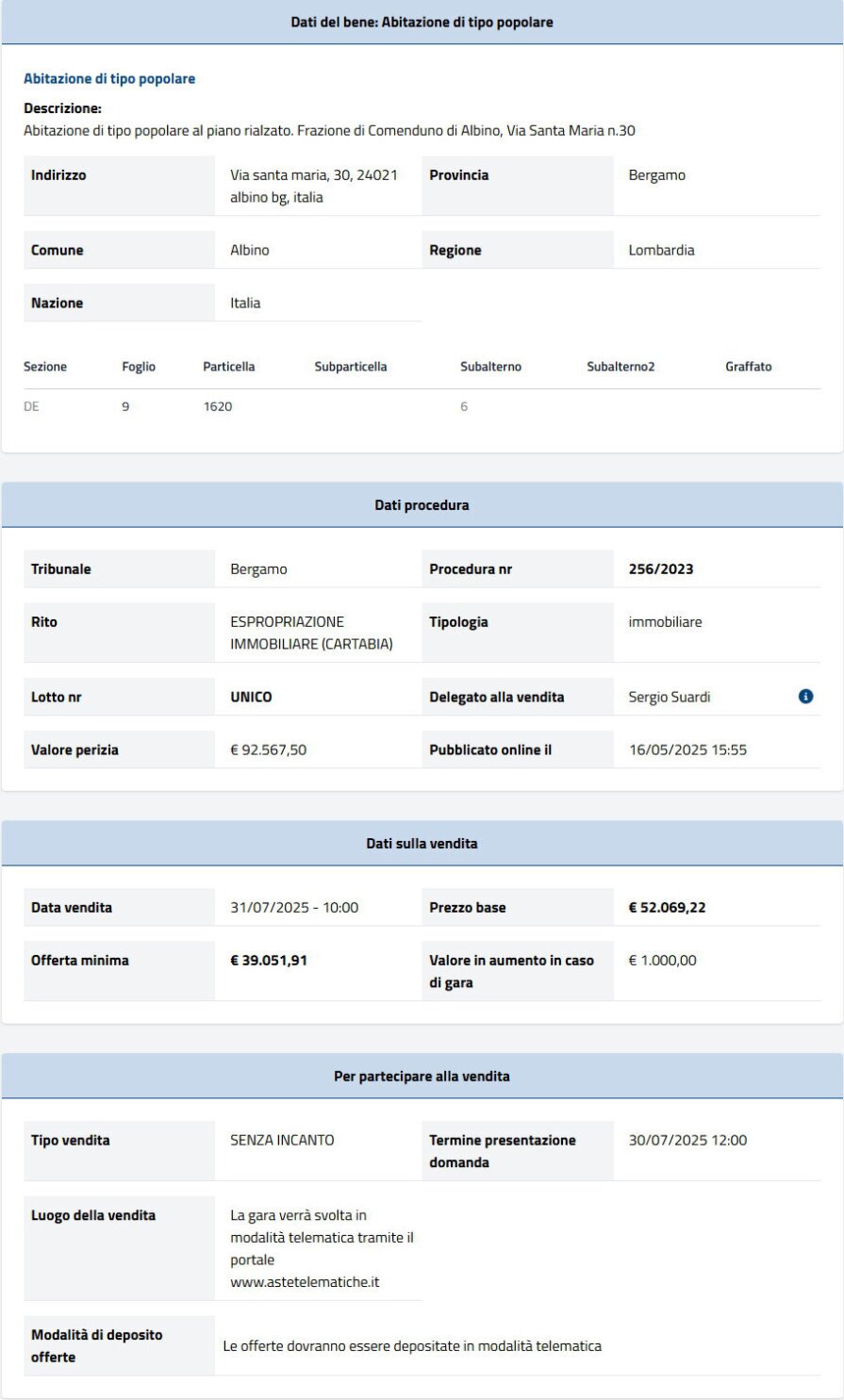Click the 'Per partecipare alla vendita' header
This screenshot has height=1400, width=844.
pos(422,1076)
